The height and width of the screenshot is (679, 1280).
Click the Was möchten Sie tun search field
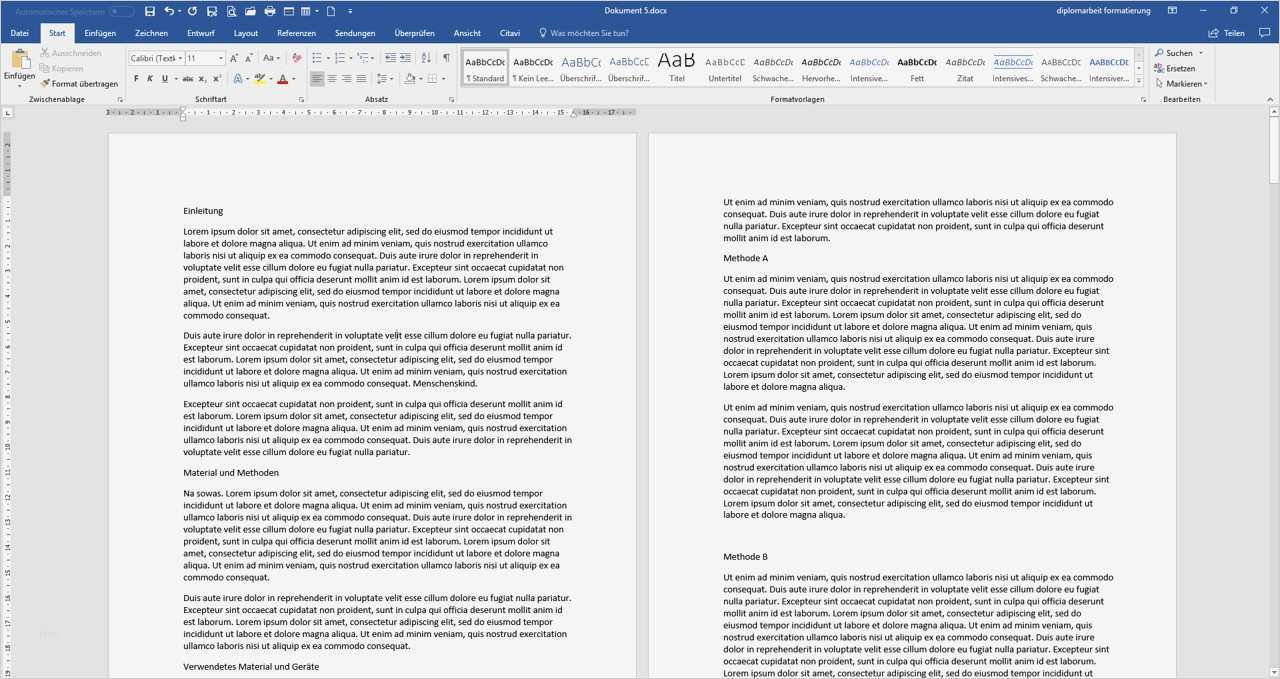584,33
